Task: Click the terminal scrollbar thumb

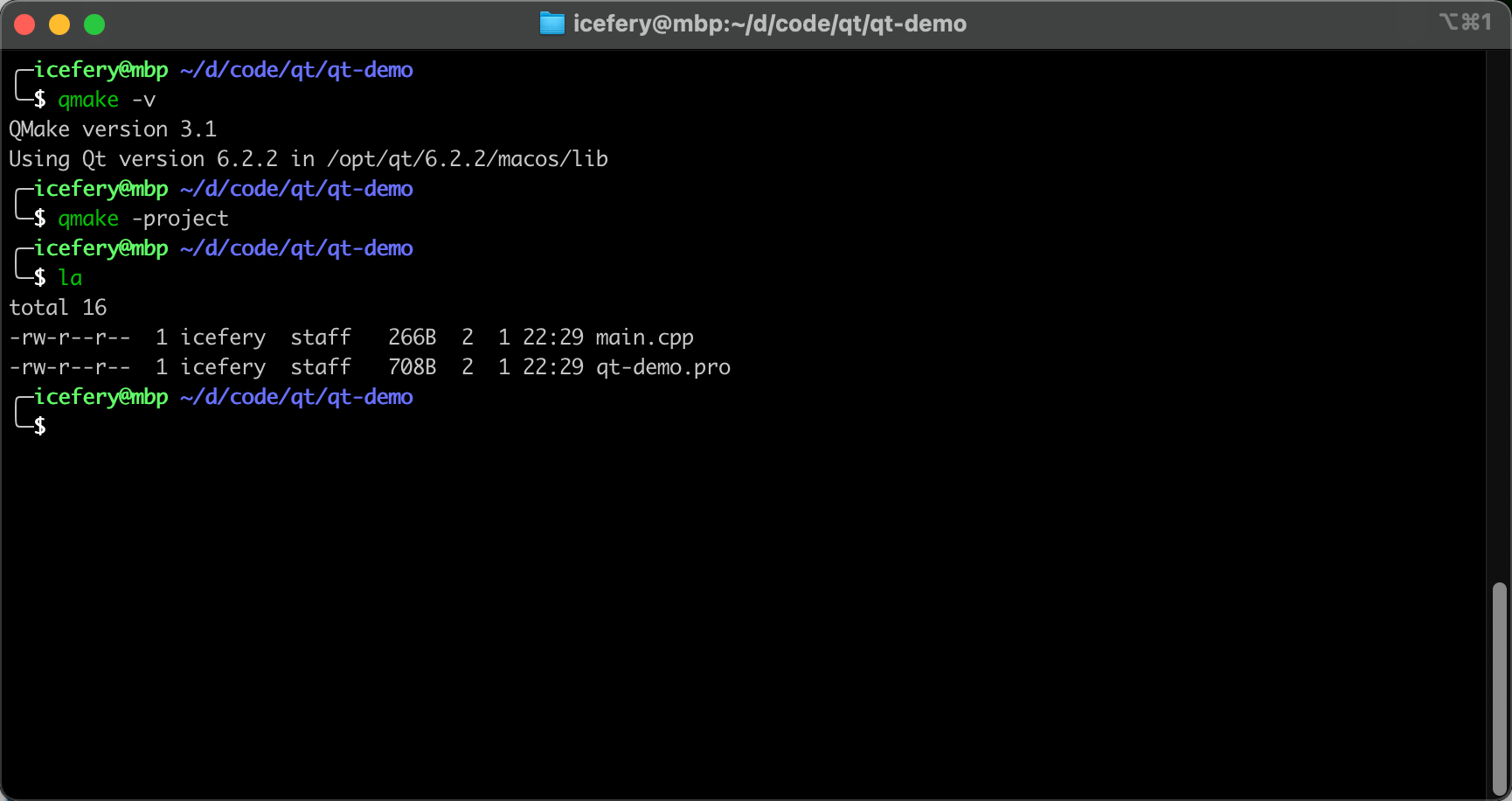Action: (1500, 687)
